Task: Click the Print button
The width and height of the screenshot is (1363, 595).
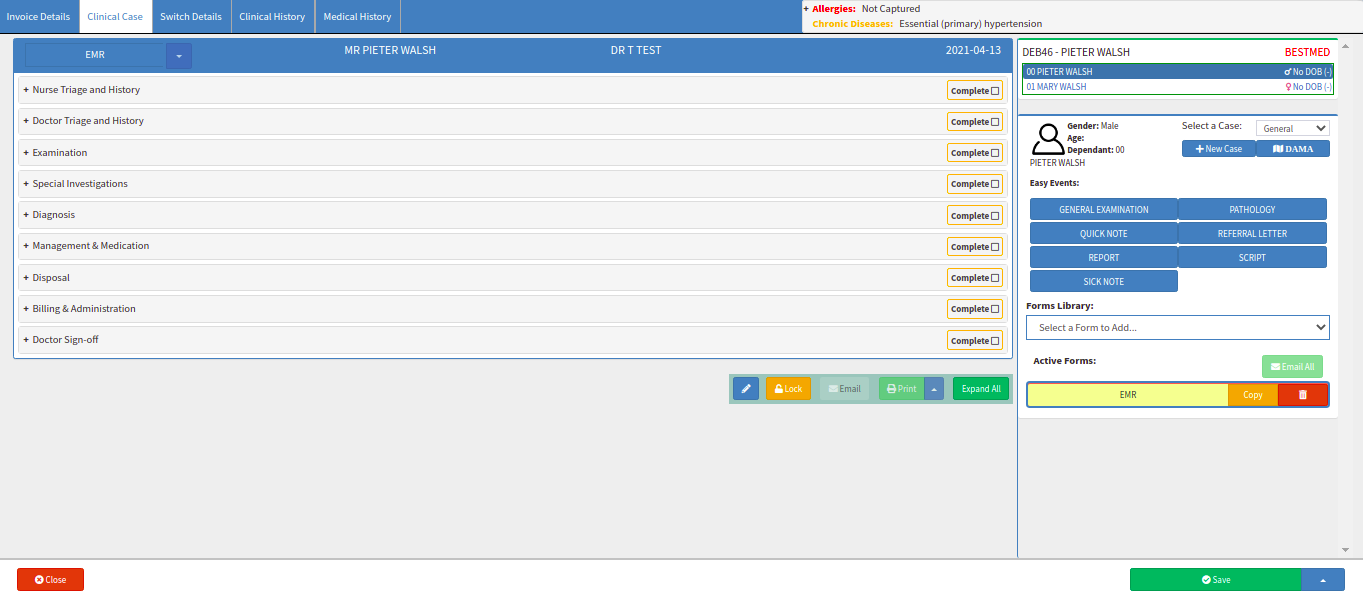Action: coord(901,389)
